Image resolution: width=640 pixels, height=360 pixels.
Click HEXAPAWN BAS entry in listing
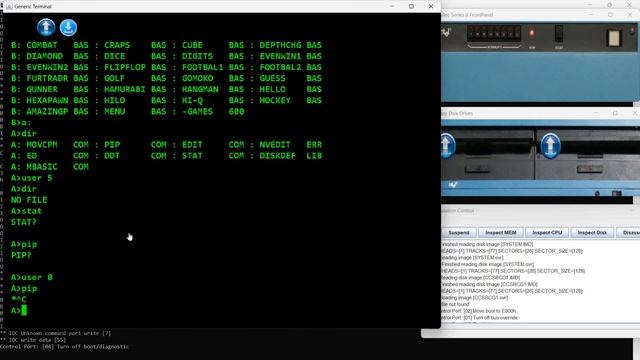pos(58,100)
